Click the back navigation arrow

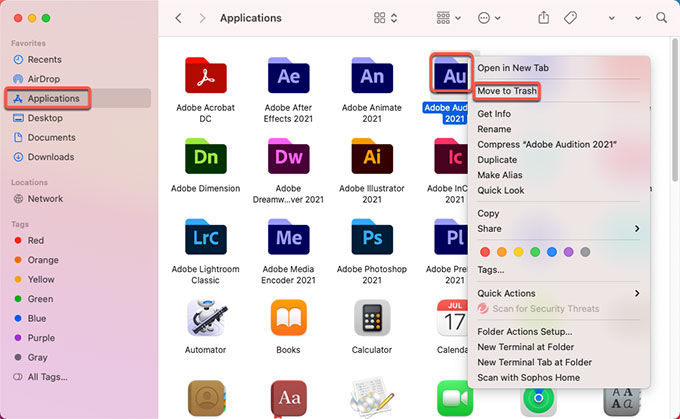[178, 18]
